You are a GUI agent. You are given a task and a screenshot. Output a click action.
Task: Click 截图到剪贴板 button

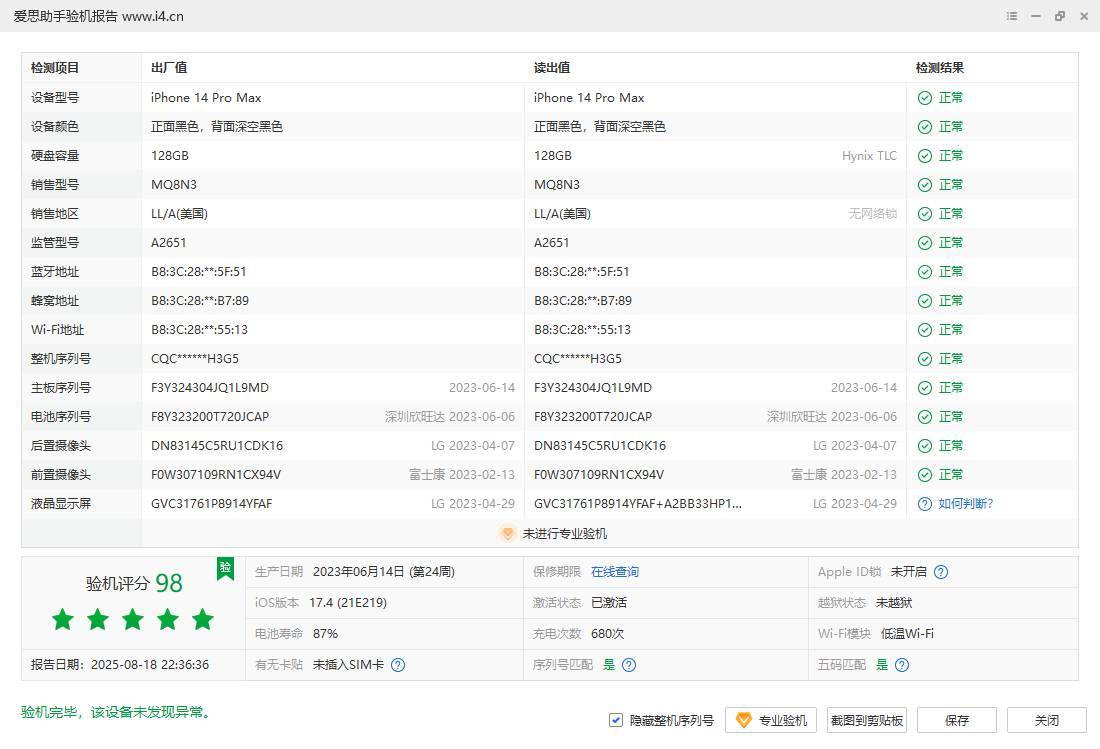(x=866, y=721)
